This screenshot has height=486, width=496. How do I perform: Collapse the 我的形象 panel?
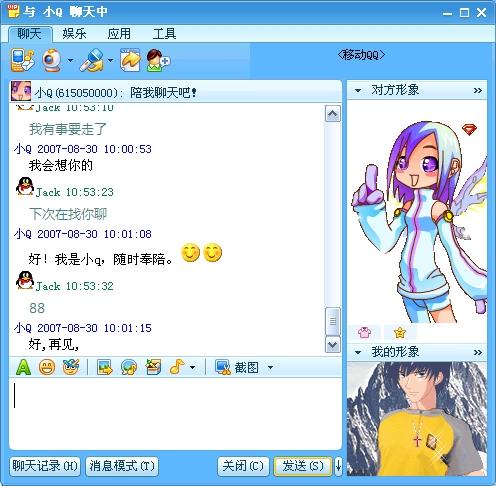(358, 352)
